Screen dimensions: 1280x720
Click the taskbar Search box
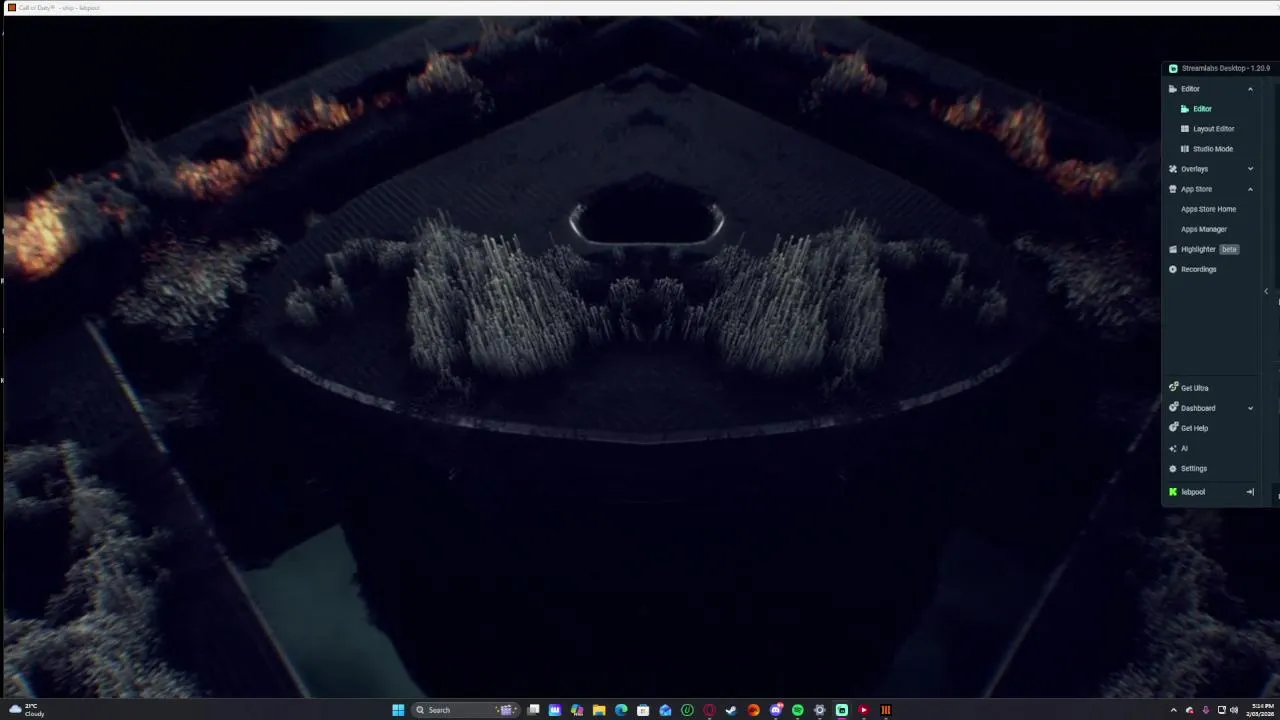coord(465,710)
